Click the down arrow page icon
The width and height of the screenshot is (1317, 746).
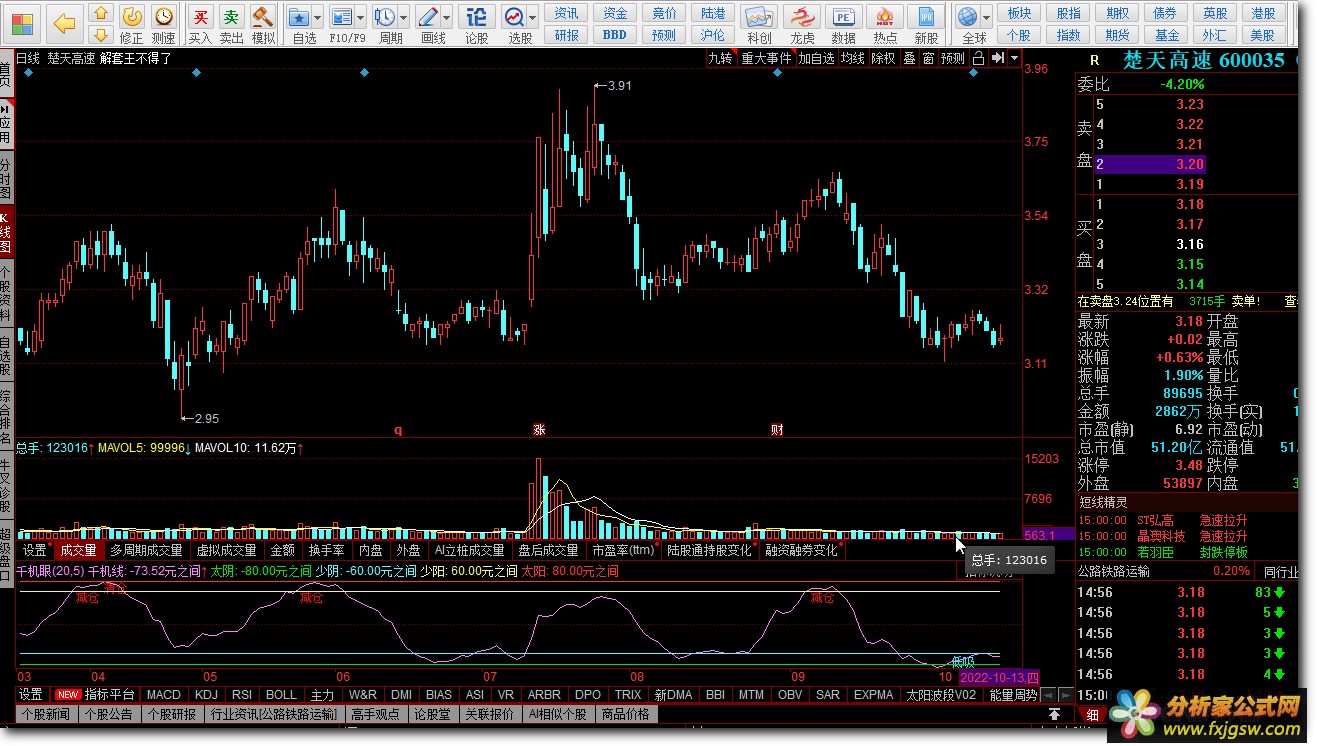tap(100, 34)
